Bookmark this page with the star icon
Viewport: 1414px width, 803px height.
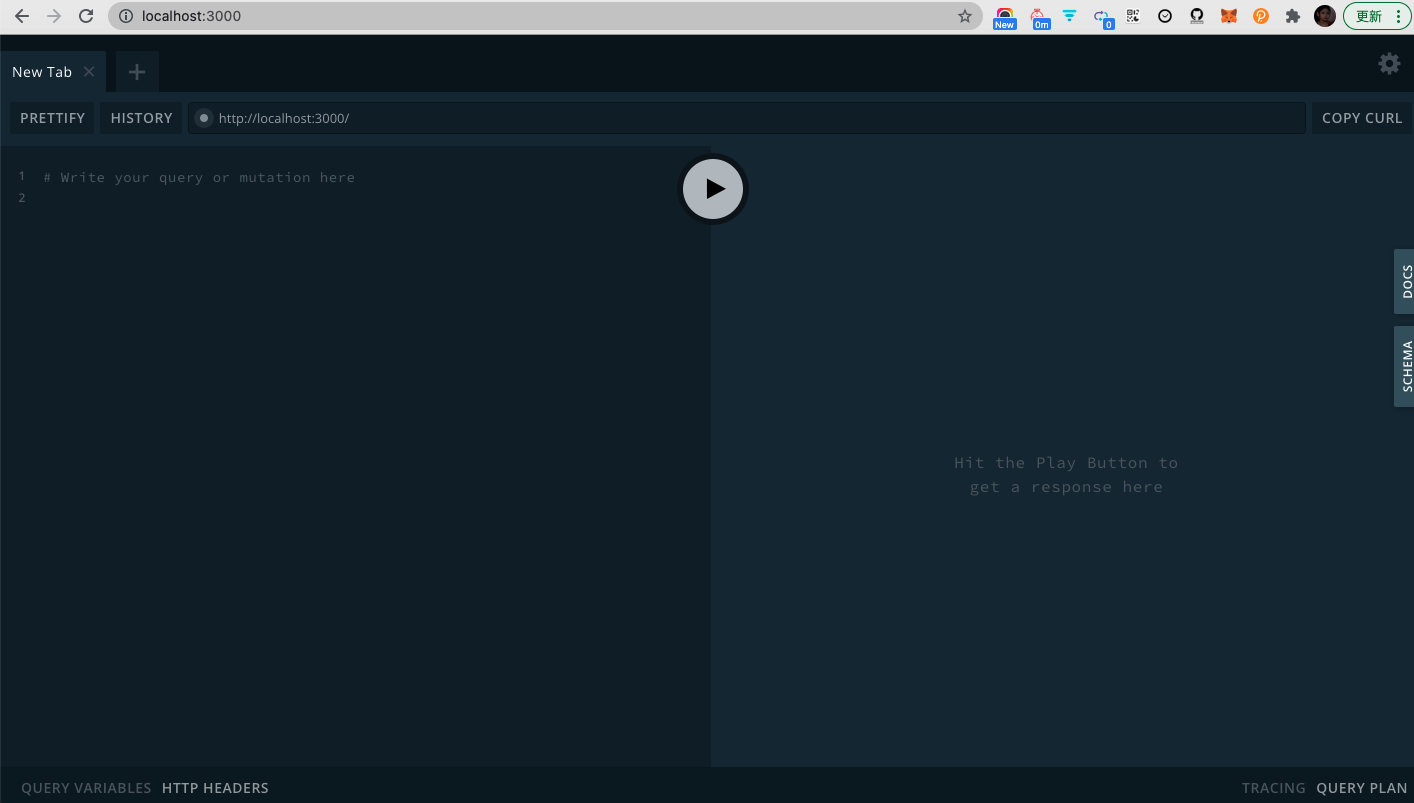point(964,16)
